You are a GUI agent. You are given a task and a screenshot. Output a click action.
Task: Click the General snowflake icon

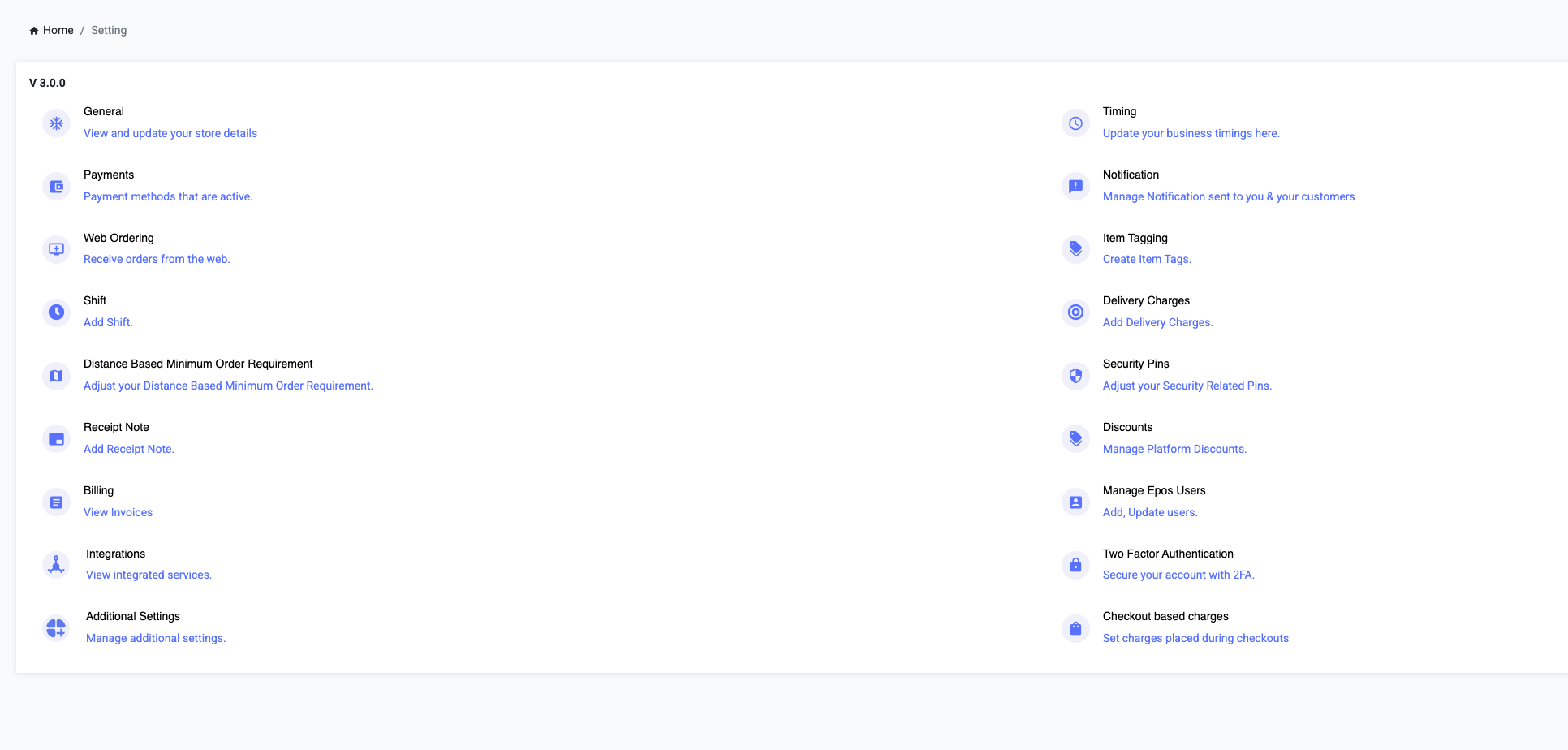[x=56, y=123]
